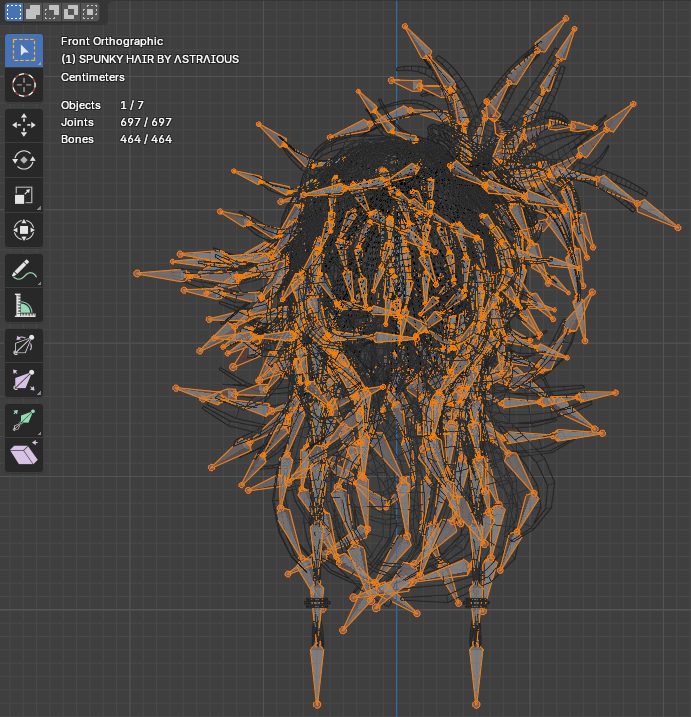
Task: Switch selection mode to Invert
Action: (71, 12)
